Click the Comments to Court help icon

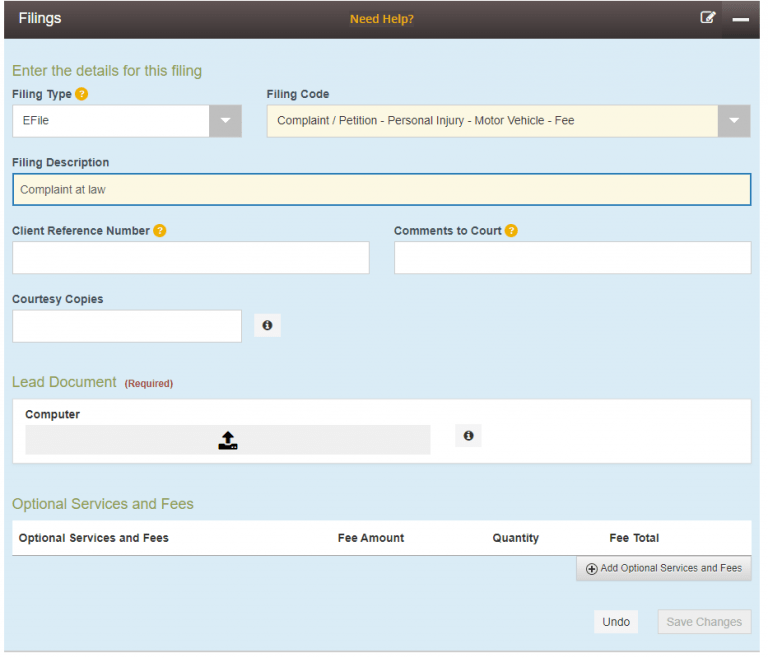[x=511, y=231]
